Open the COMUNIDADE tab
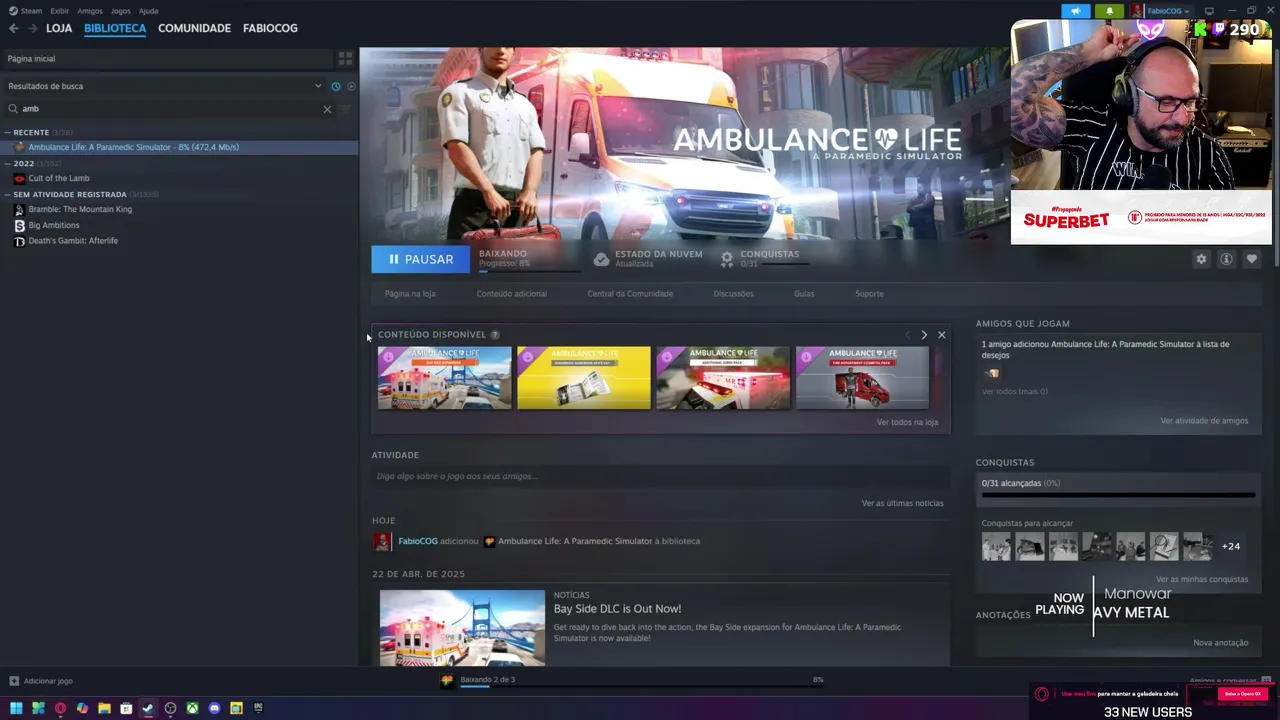 (x=194, y=28)
